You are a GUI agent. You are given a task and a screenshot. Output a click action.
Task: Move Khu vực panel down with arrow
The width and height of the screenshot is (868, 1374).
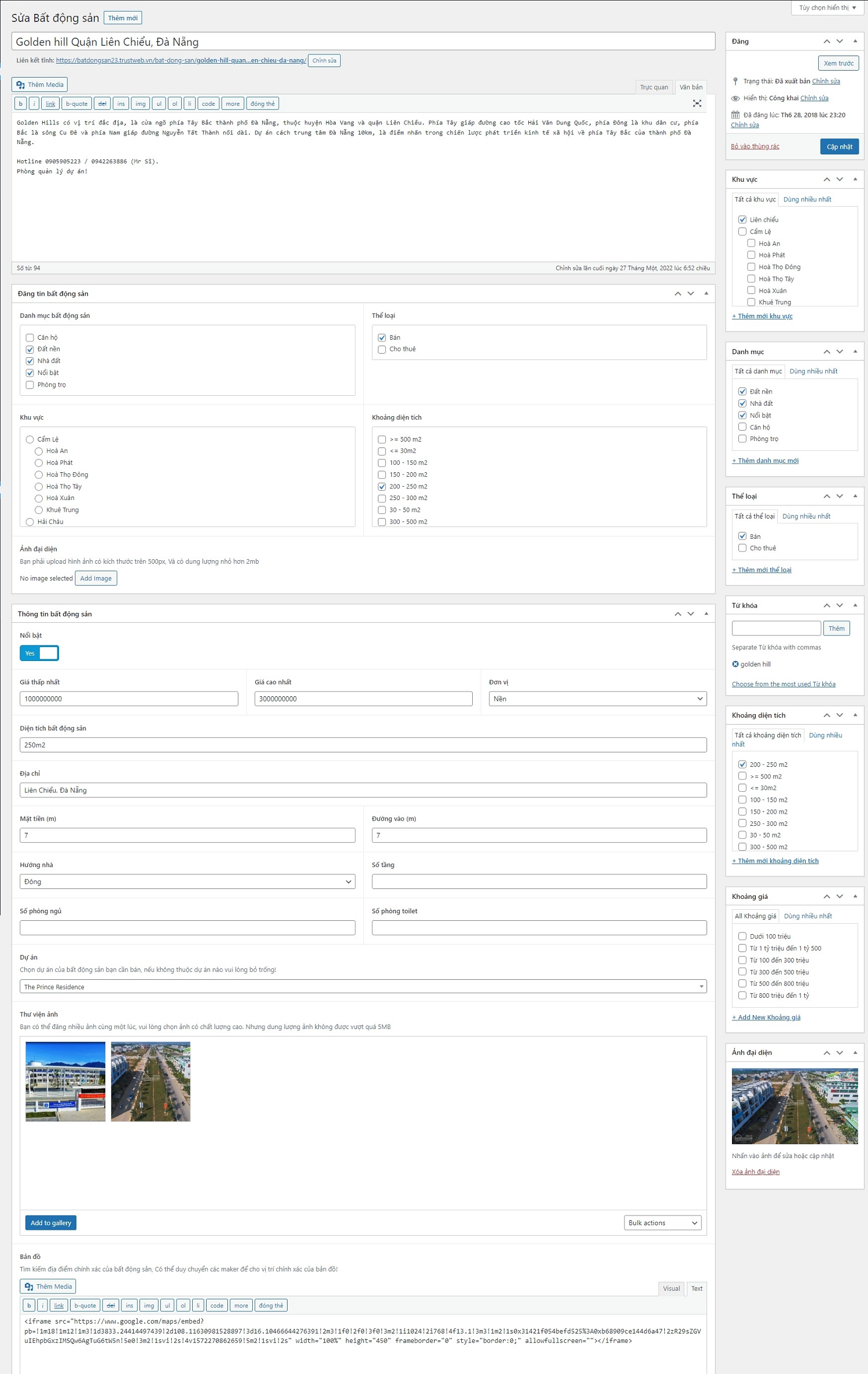pos(840,179)
